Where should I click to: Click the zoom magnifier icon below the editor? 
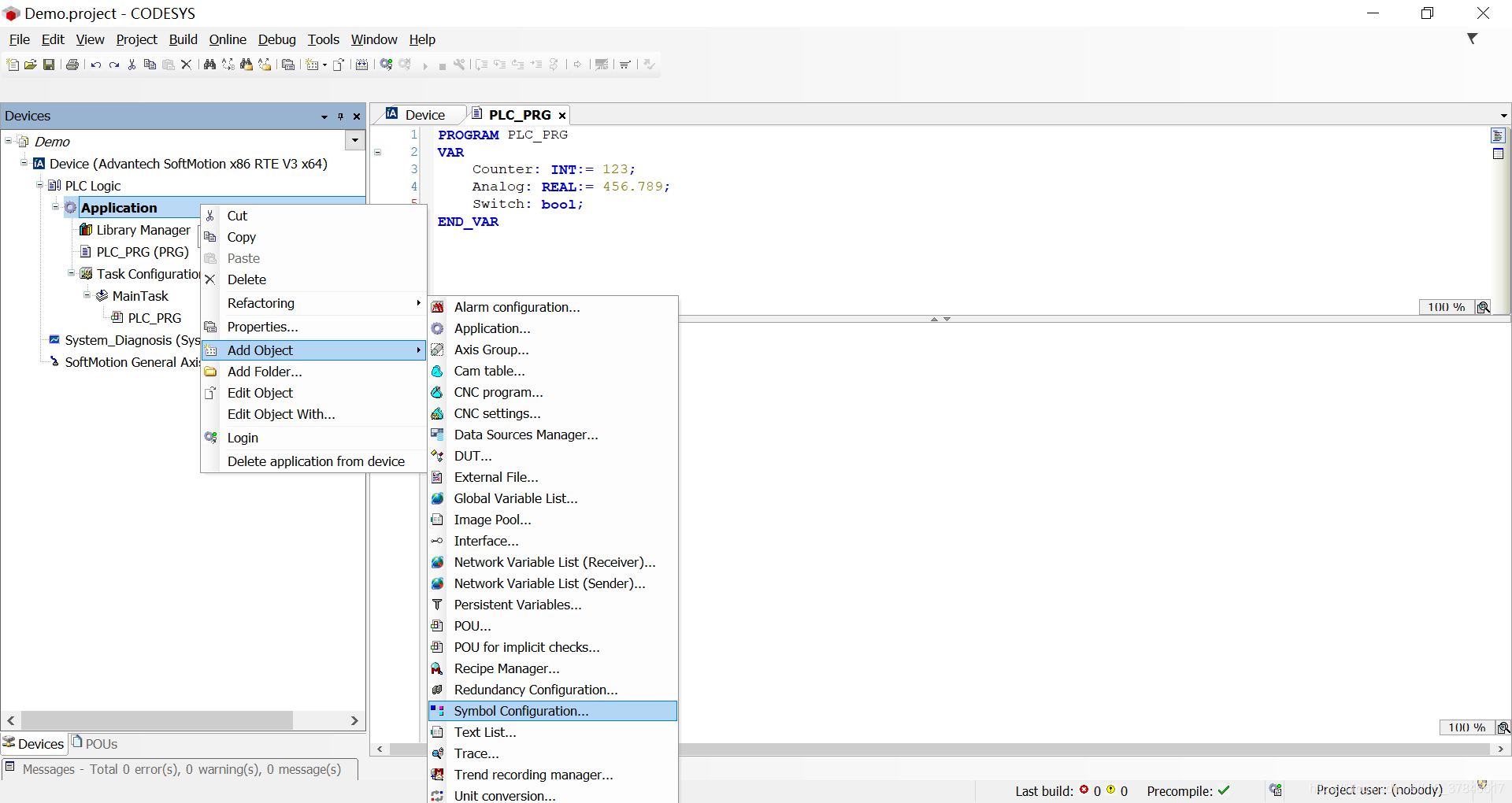pyautogui.click(x=1483, y=307)
